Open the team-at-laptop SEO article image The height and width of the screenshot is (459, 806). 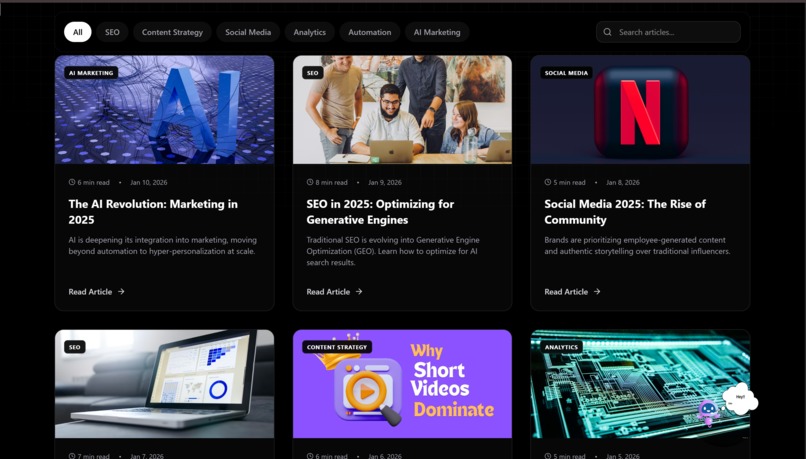click(x=402, y=109)
